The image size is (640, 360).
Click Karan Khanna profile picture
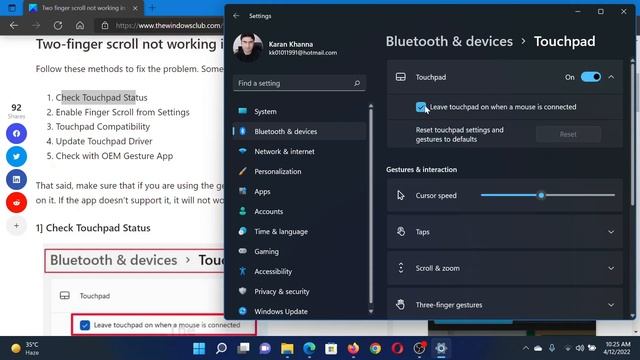[x=248, y=47]
